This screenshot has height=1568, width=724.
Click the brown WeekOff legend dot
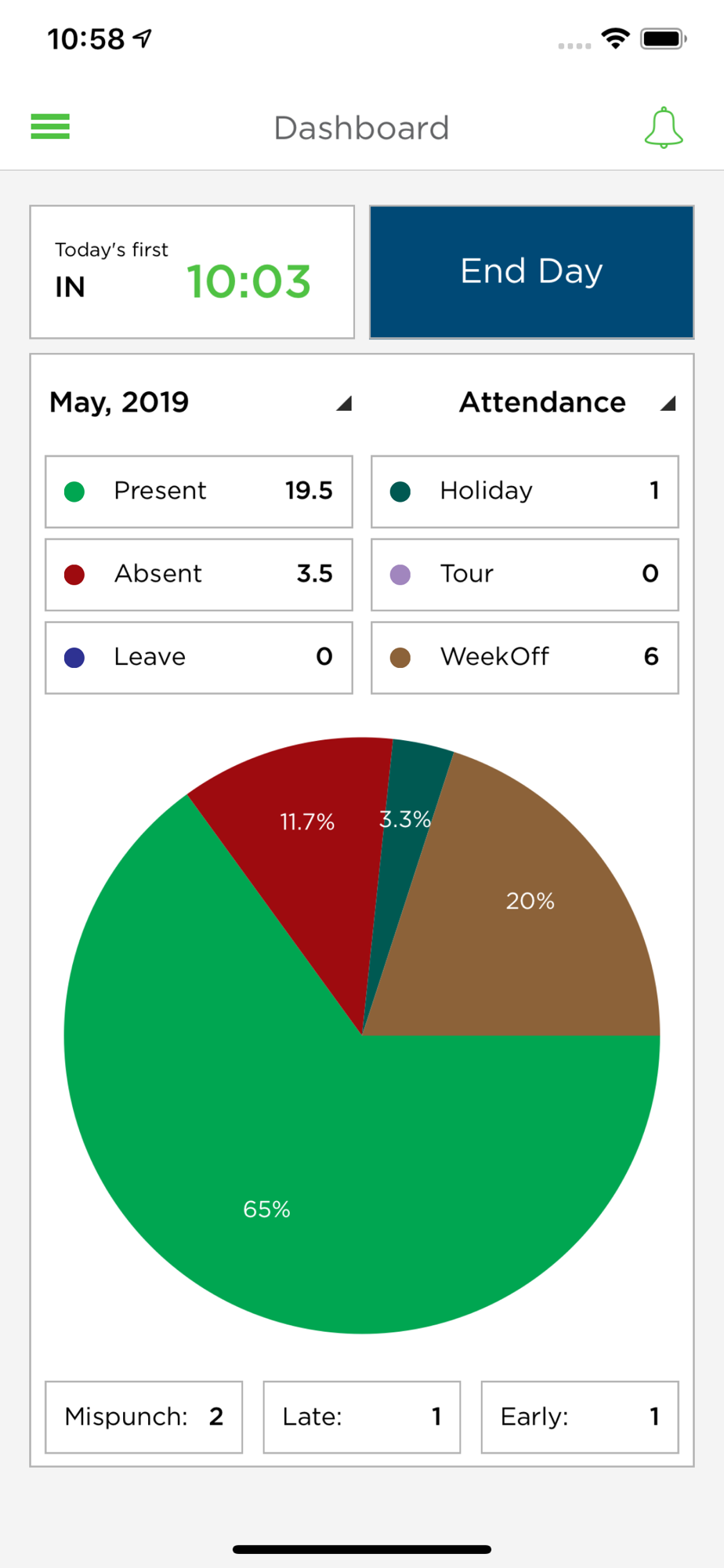(x=400, y=658)
